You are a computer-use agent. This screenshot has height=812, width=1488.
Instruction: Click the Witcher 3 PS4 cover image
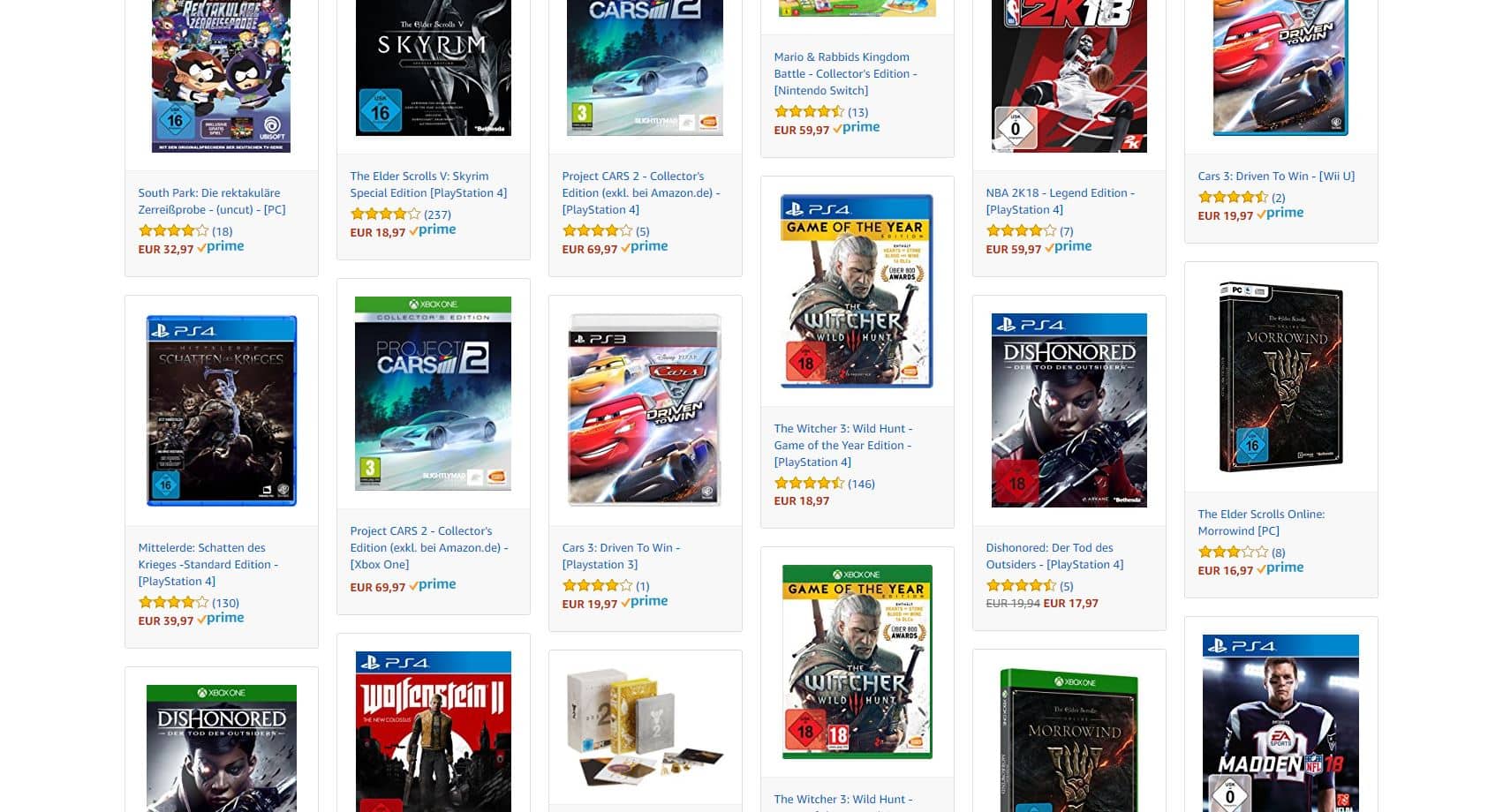coord(857,291)
